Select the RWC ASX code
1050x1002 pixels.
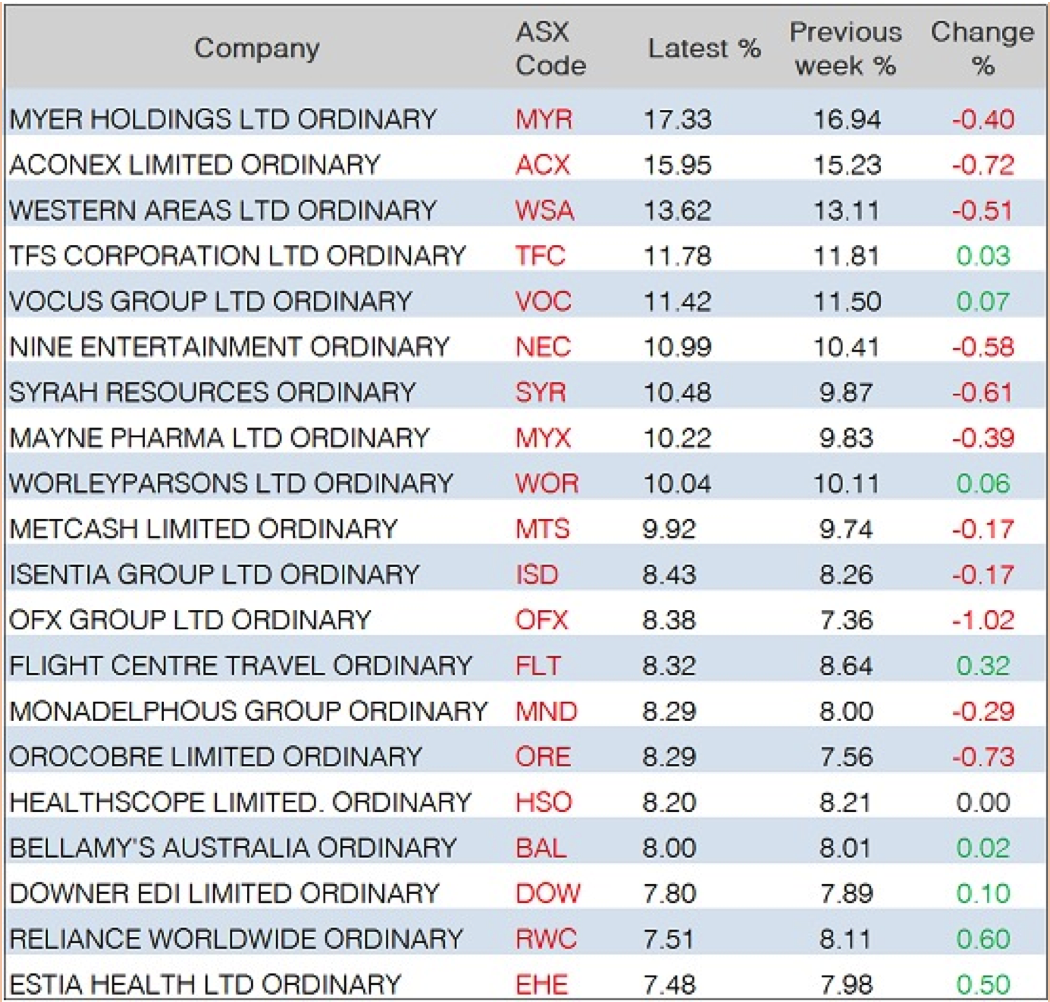click(546, 939)
